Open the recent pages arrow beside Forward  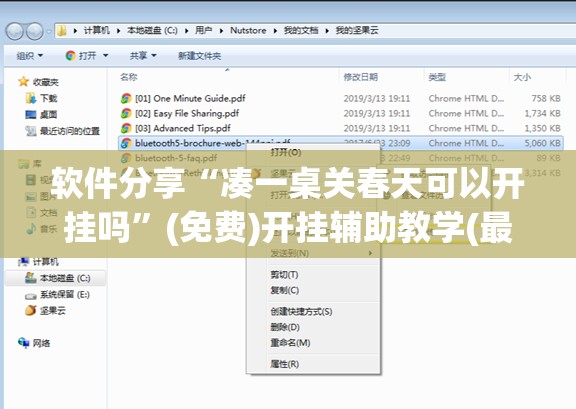pyautogui.click(x=48, y=32)
